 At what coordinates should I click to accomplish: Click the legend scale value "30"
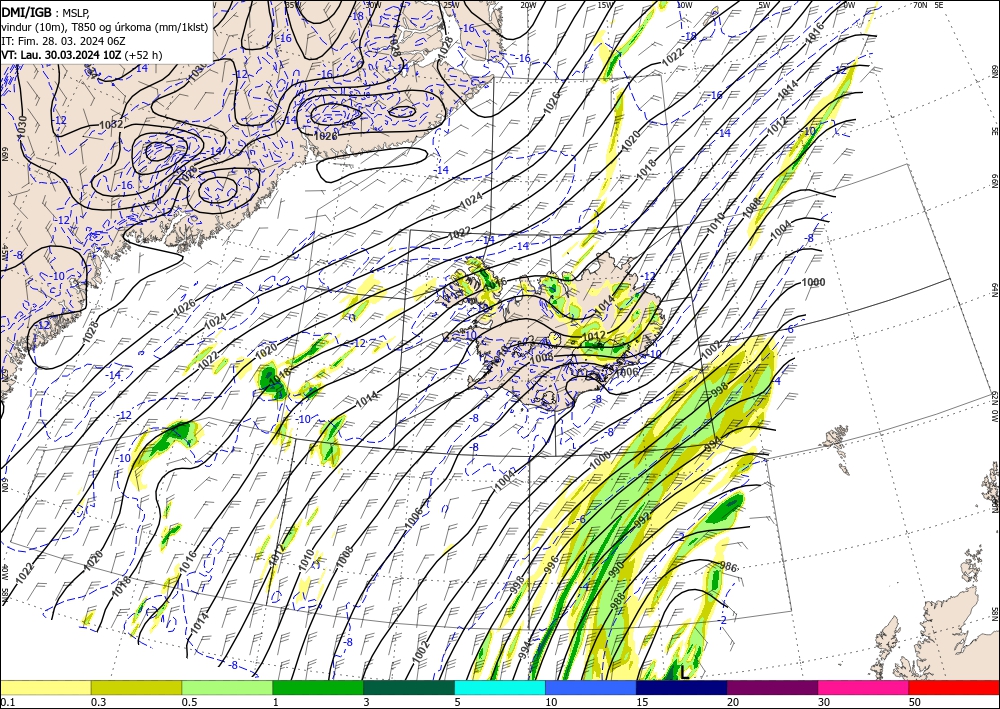click(x=825, y=702)
